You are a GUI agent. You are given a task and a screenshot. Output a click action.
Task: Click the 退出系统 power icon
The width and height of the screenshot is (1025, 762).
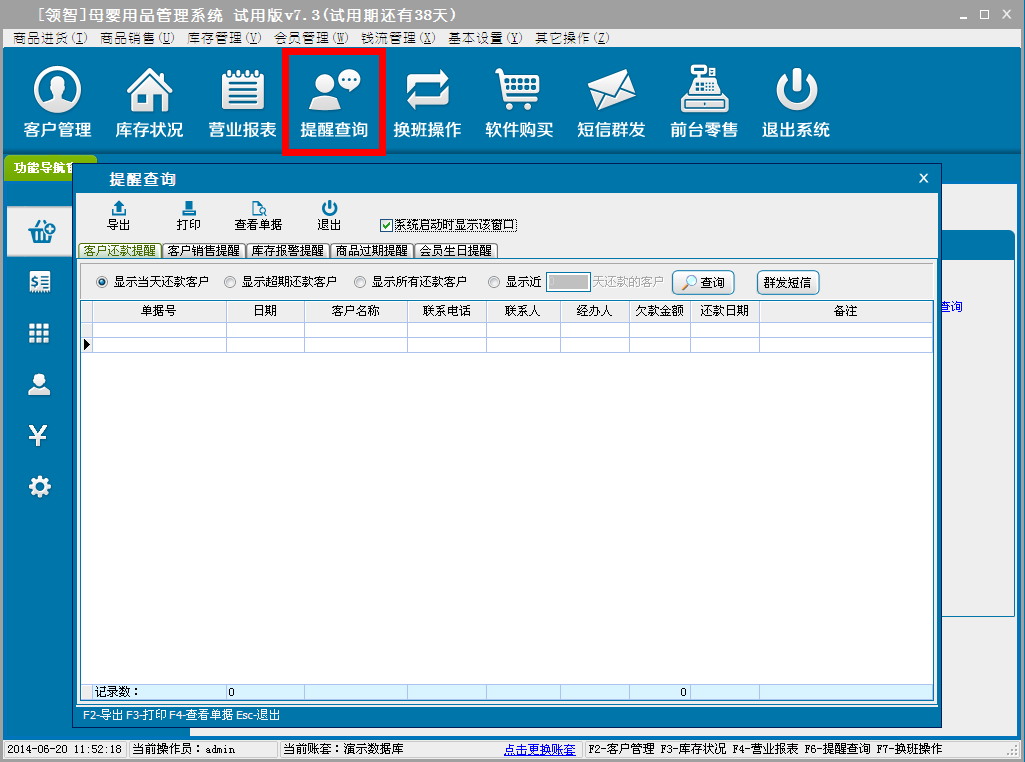796,102
